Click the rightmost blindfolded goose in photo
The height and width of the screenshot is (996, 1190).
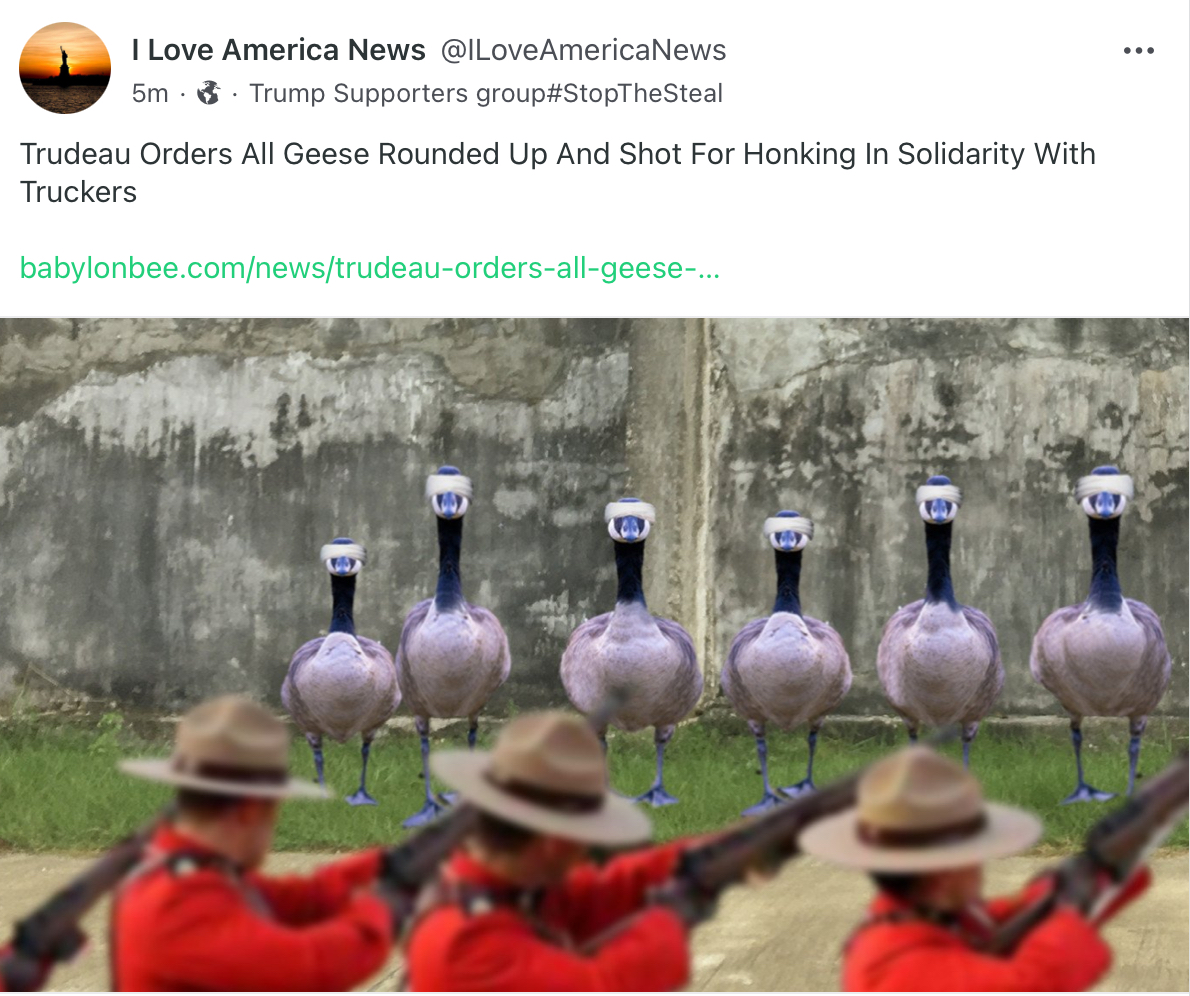pyautogui.click(x=1101, y=634)
